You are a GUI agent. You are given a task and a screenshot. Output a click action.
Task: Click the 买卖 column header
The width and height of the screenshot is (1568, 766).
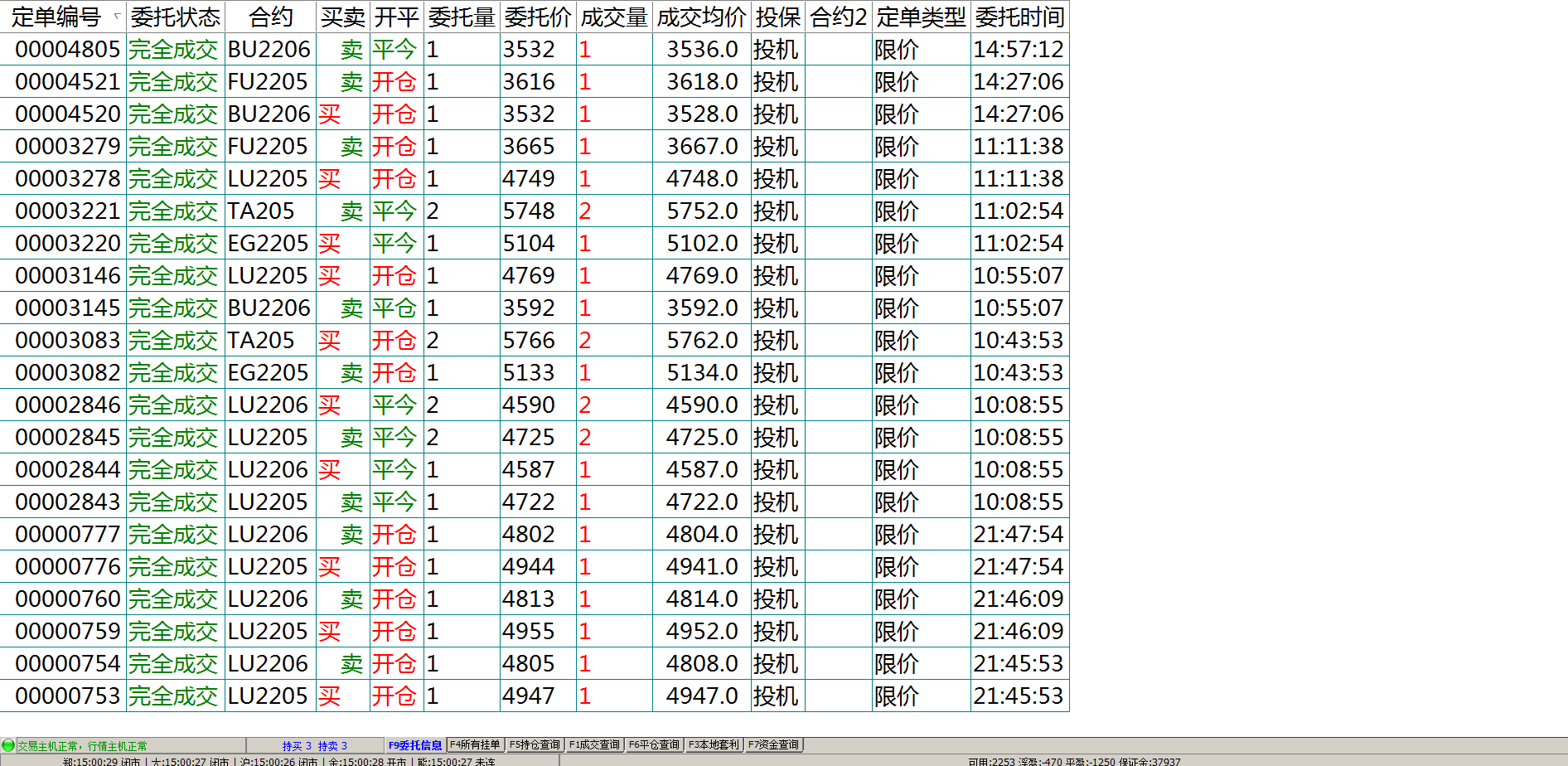click(x=342, y=17)
